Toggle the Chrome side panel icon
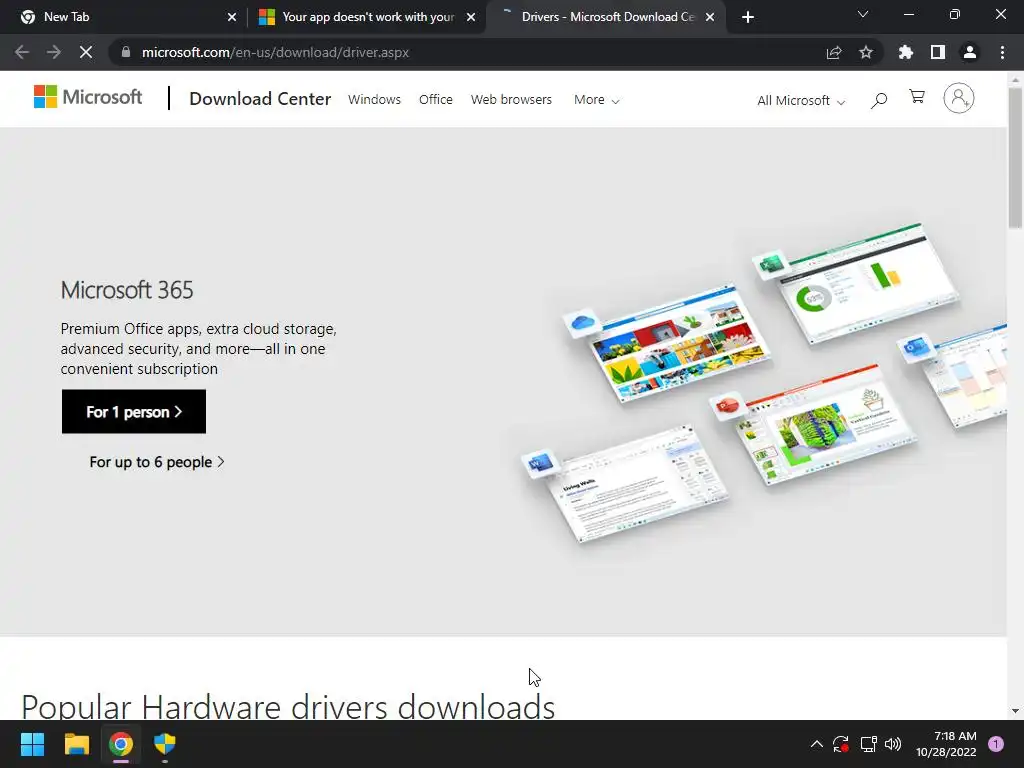This screenshot has width=1024, height=768. (938, 52)
